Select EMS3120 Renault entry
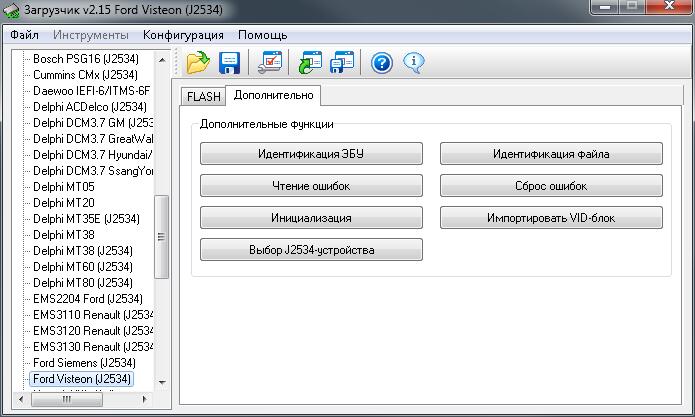This screenshot has height=417, width=695. 93,330
